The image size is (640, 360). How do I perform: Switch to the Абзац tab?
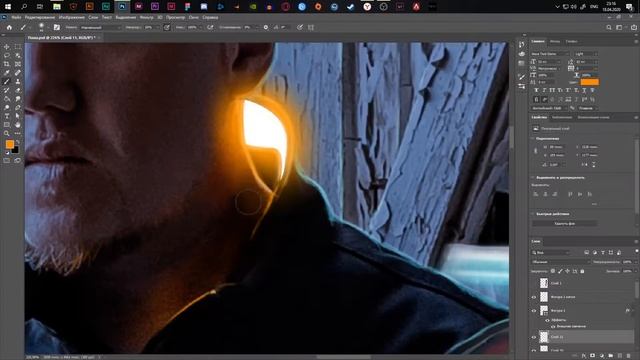pyautogui.click(x=555, y=41)
